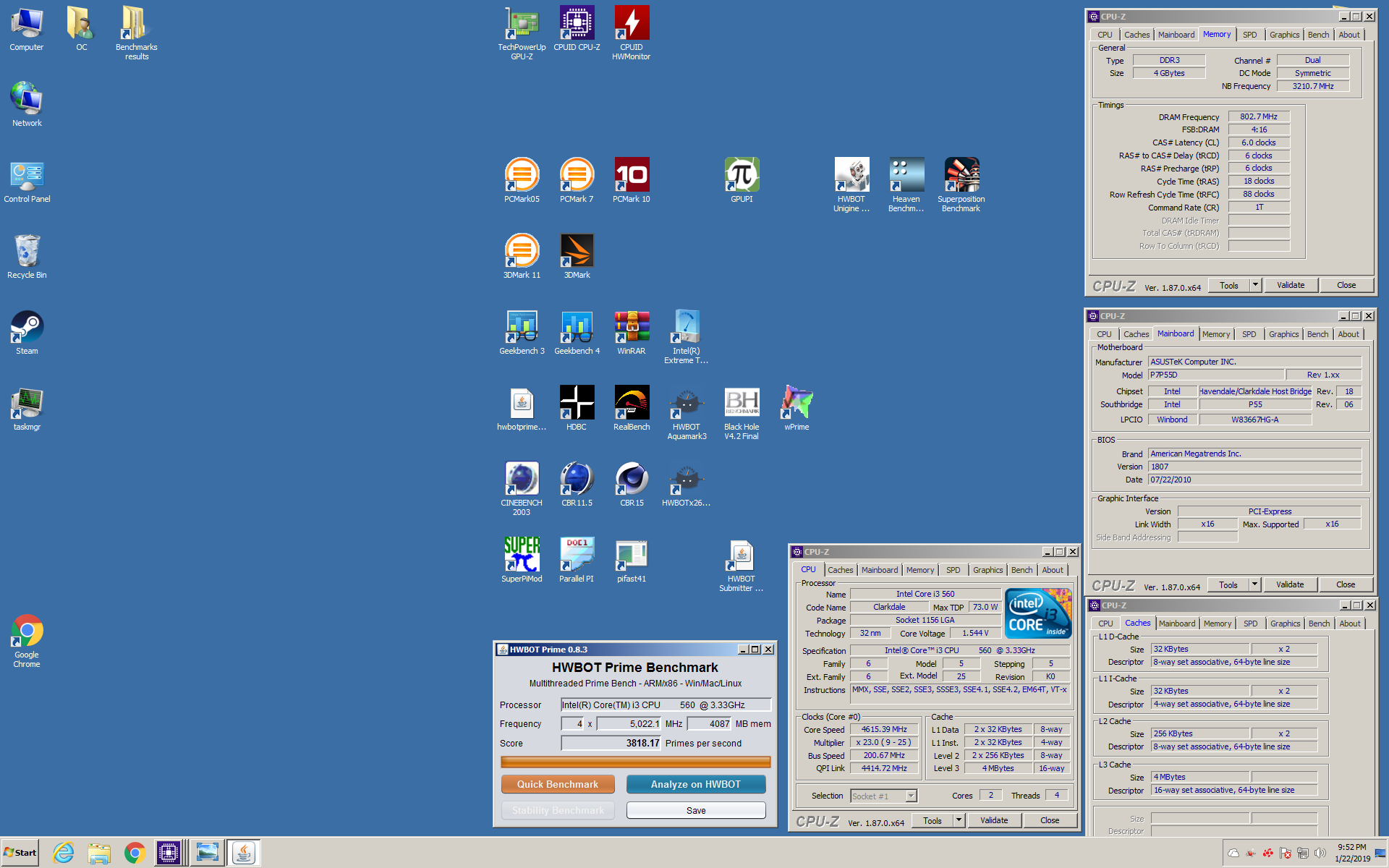
Task: Click the Processor field in HWBOT Prime
Action: (x=666, y=705)
